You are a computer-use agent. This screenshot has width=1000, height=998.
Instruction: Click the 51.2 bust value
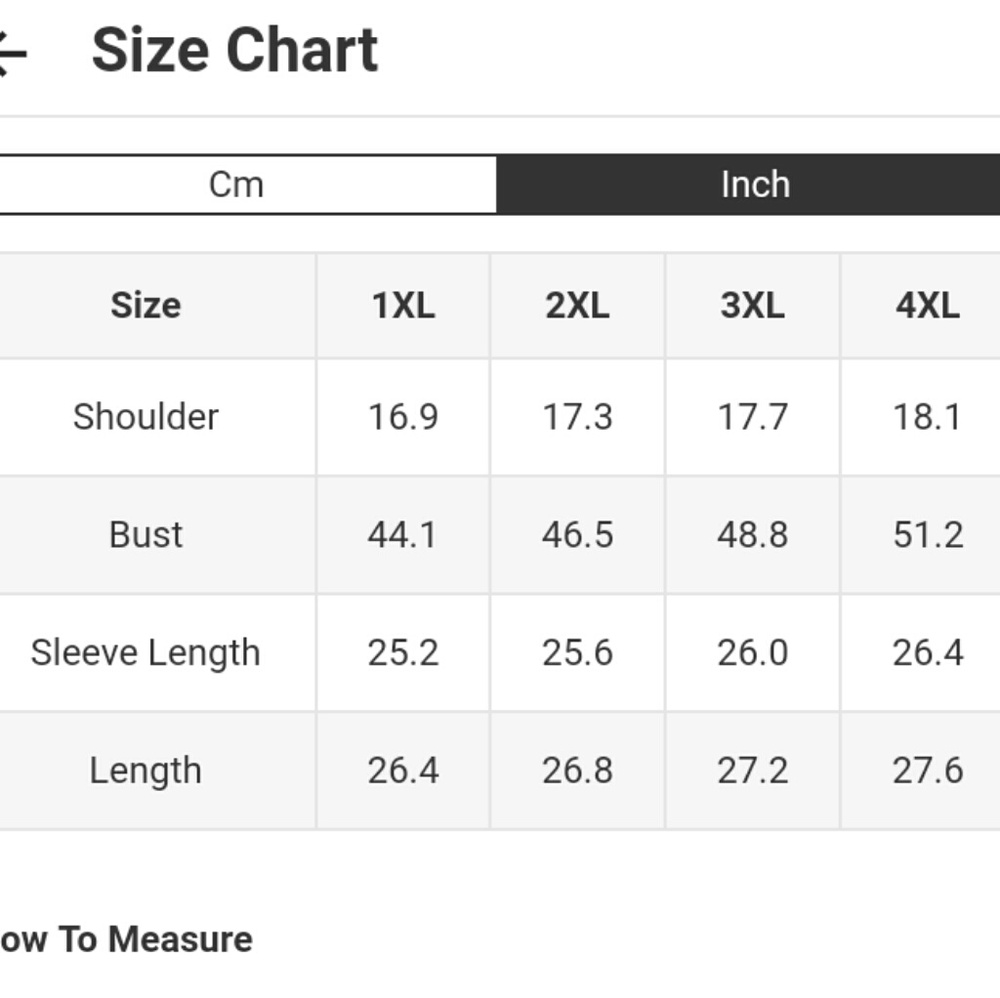click(927, 534)
